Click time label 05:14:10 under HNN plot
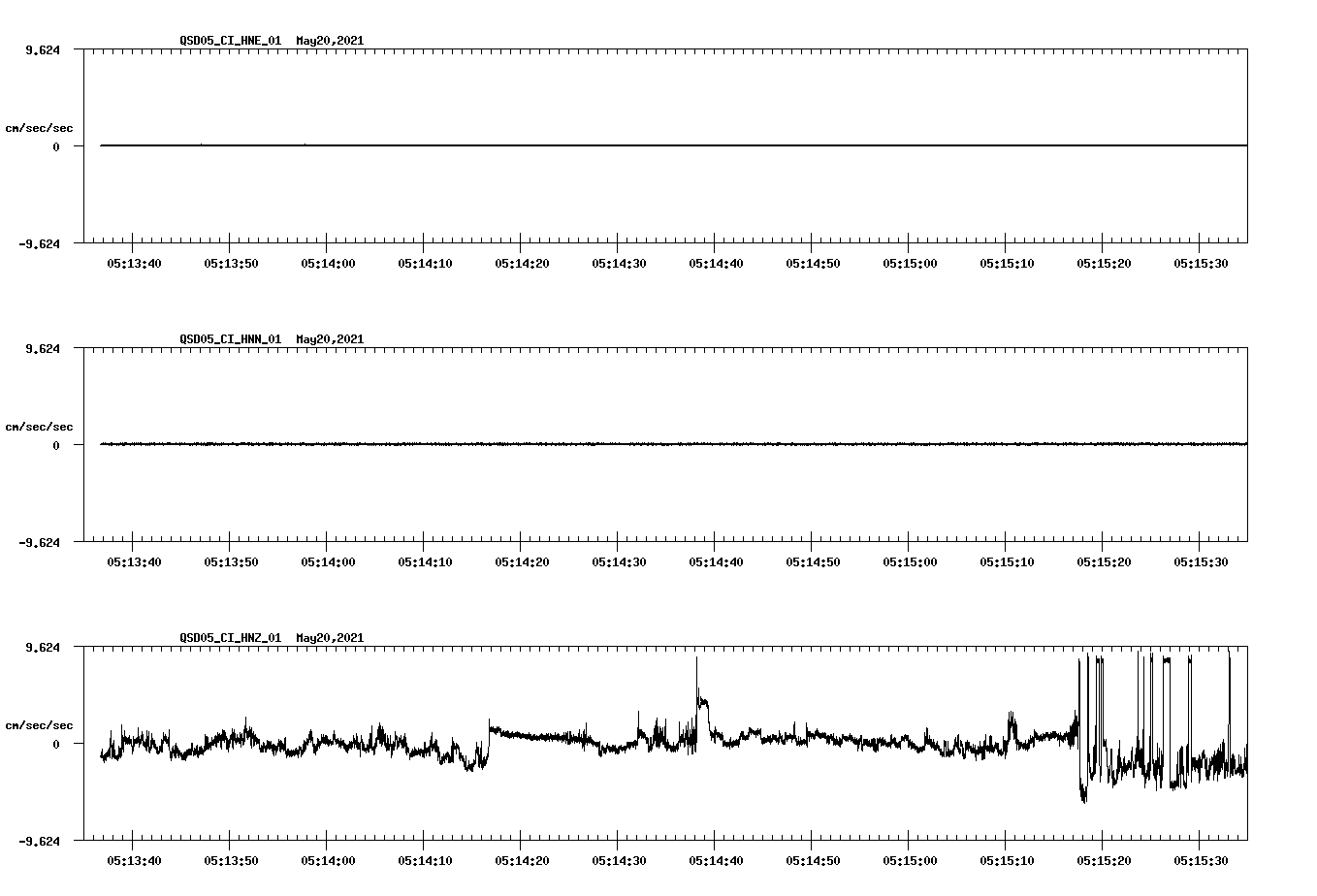This screenshot has width=1317, height=896. click(x=425, y=561)
